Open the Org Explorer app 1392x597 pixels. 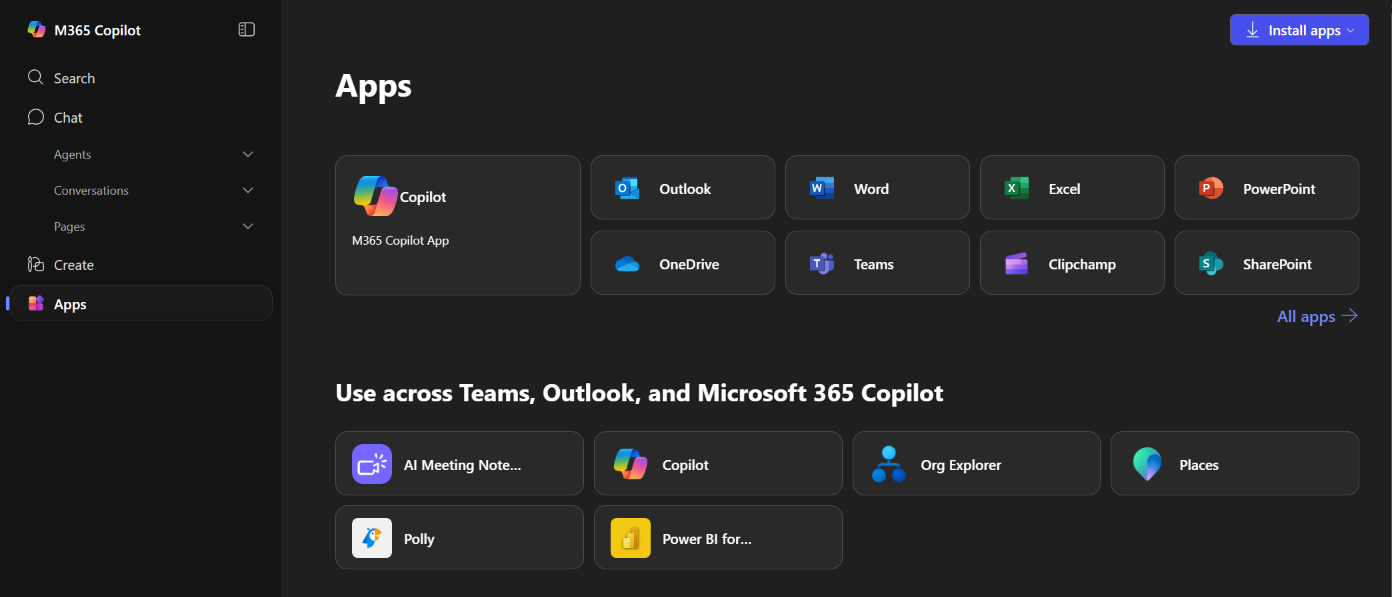pos(976,464)
